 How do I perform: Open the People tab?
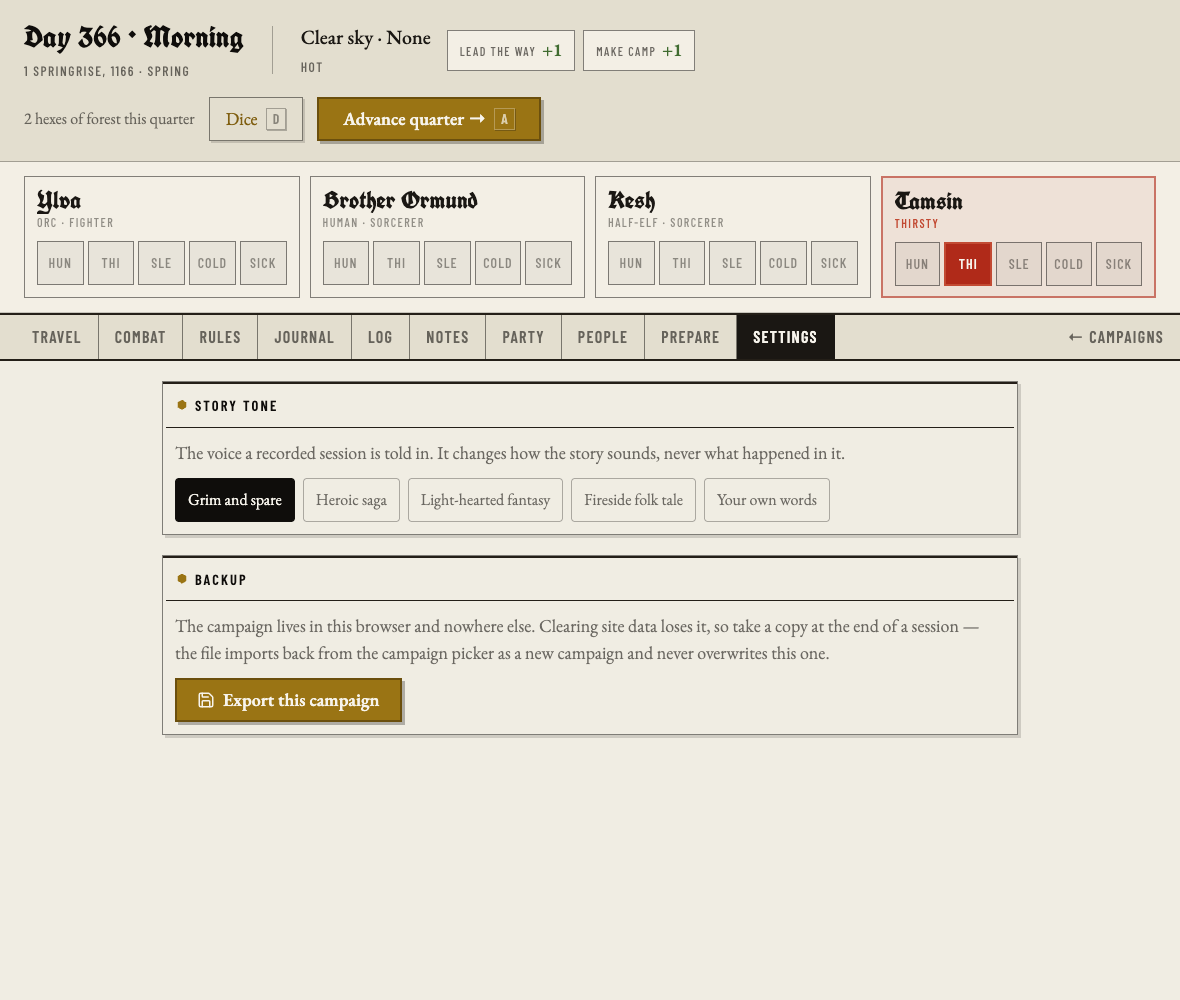603,337
